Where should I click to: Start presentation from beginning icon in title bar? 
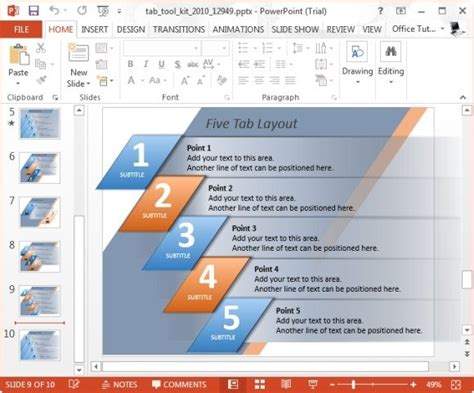tap(103, 11)
